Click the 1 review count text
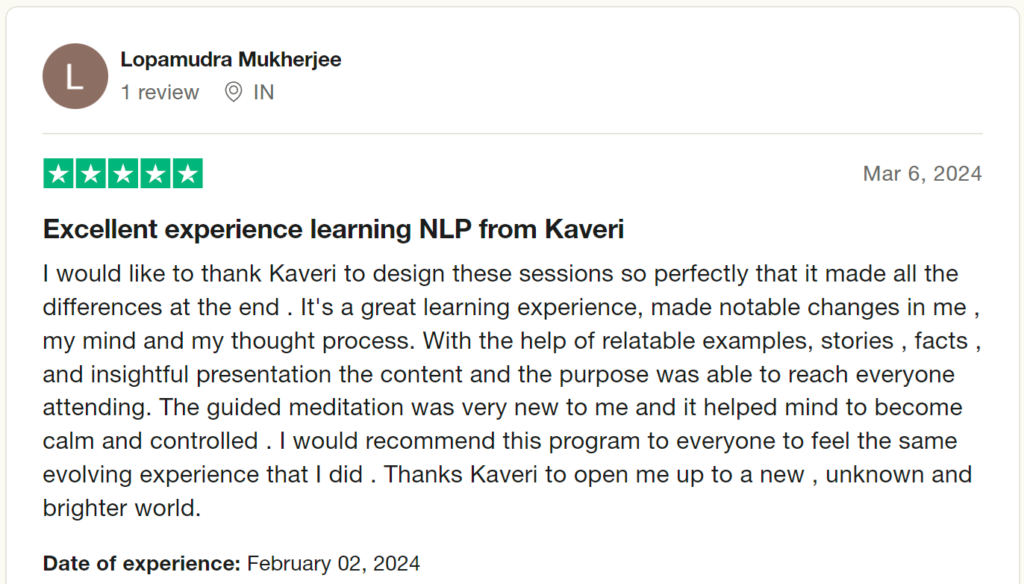1024x584 pixels. [x=159, y=92]
